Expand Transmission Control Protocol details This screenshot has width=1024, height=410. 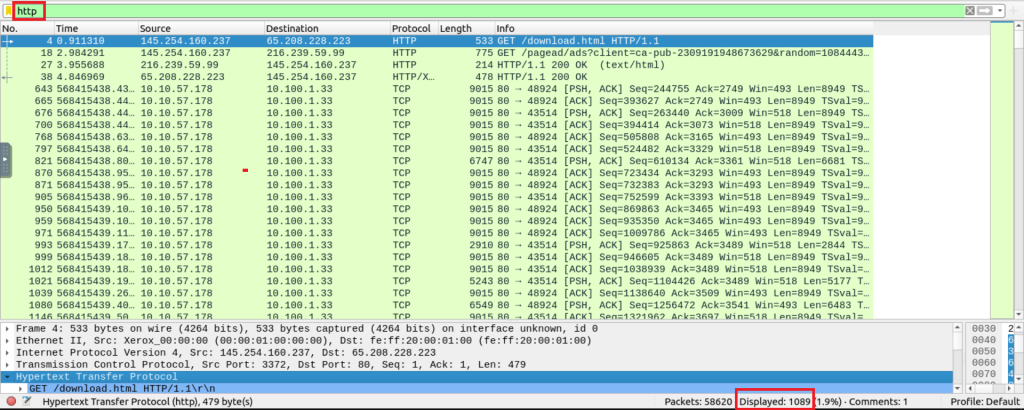click(x=7, y=365)
